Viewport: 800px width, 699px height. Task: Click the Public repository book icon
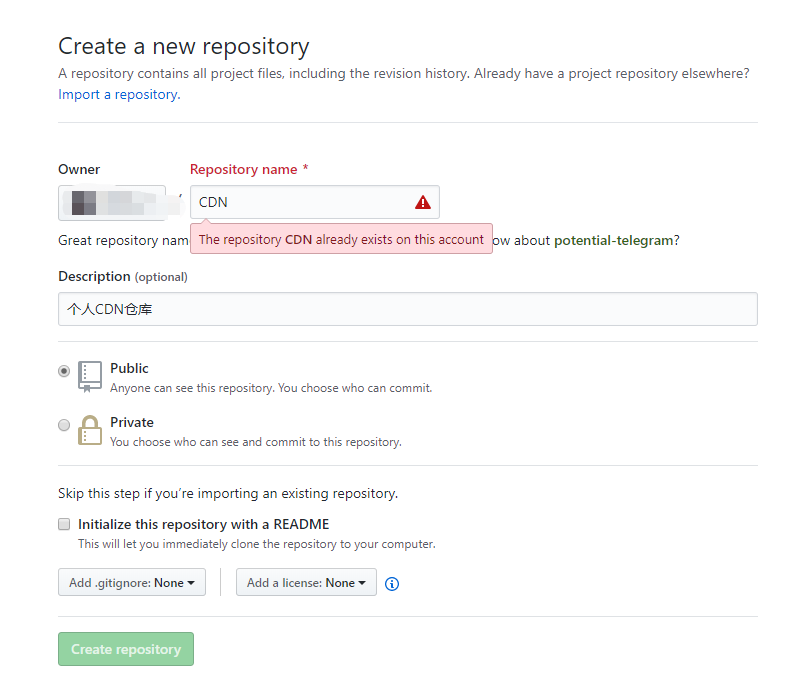[90, 376]
